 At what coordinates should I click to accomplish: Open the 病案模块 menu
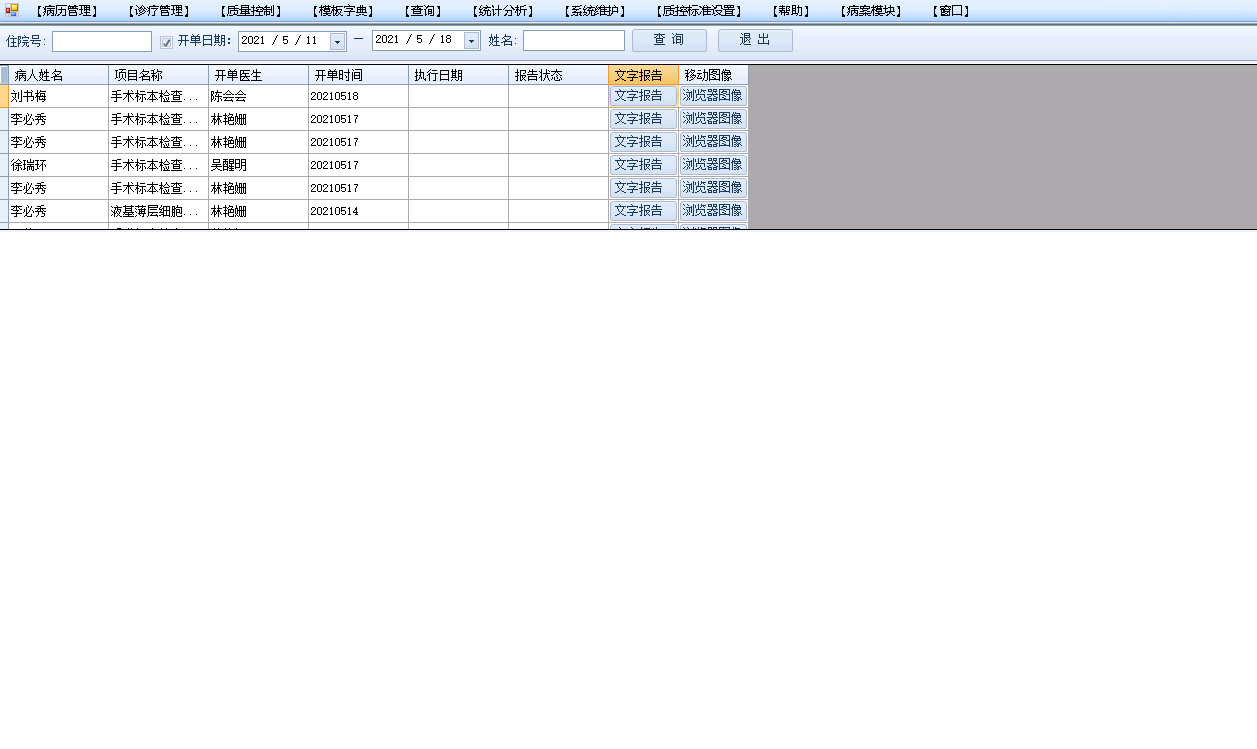870,11
